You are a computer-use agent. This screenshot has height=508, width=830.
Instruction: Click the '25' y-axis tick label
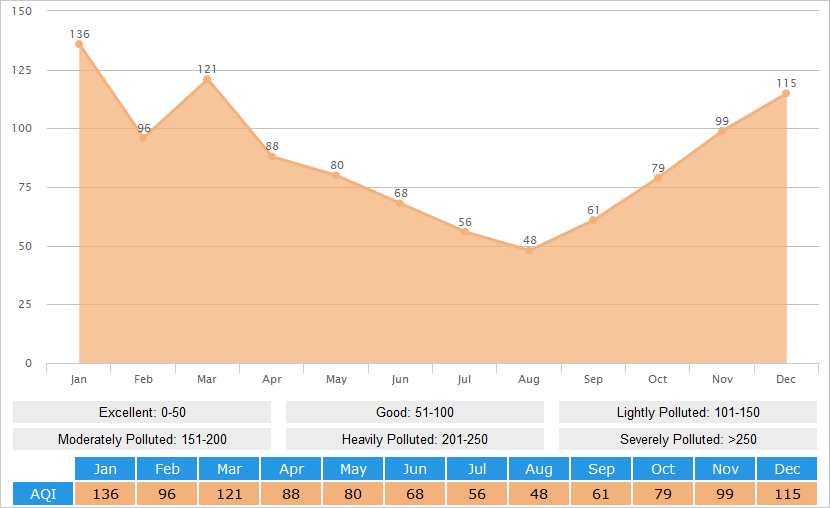click(x=25, y=304)
